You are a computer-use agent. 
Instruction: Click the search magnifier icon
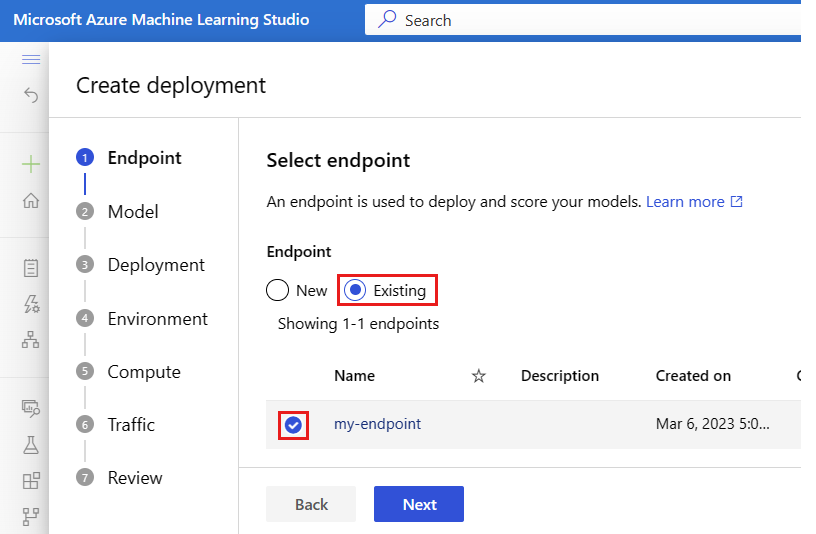click(386, 20)
